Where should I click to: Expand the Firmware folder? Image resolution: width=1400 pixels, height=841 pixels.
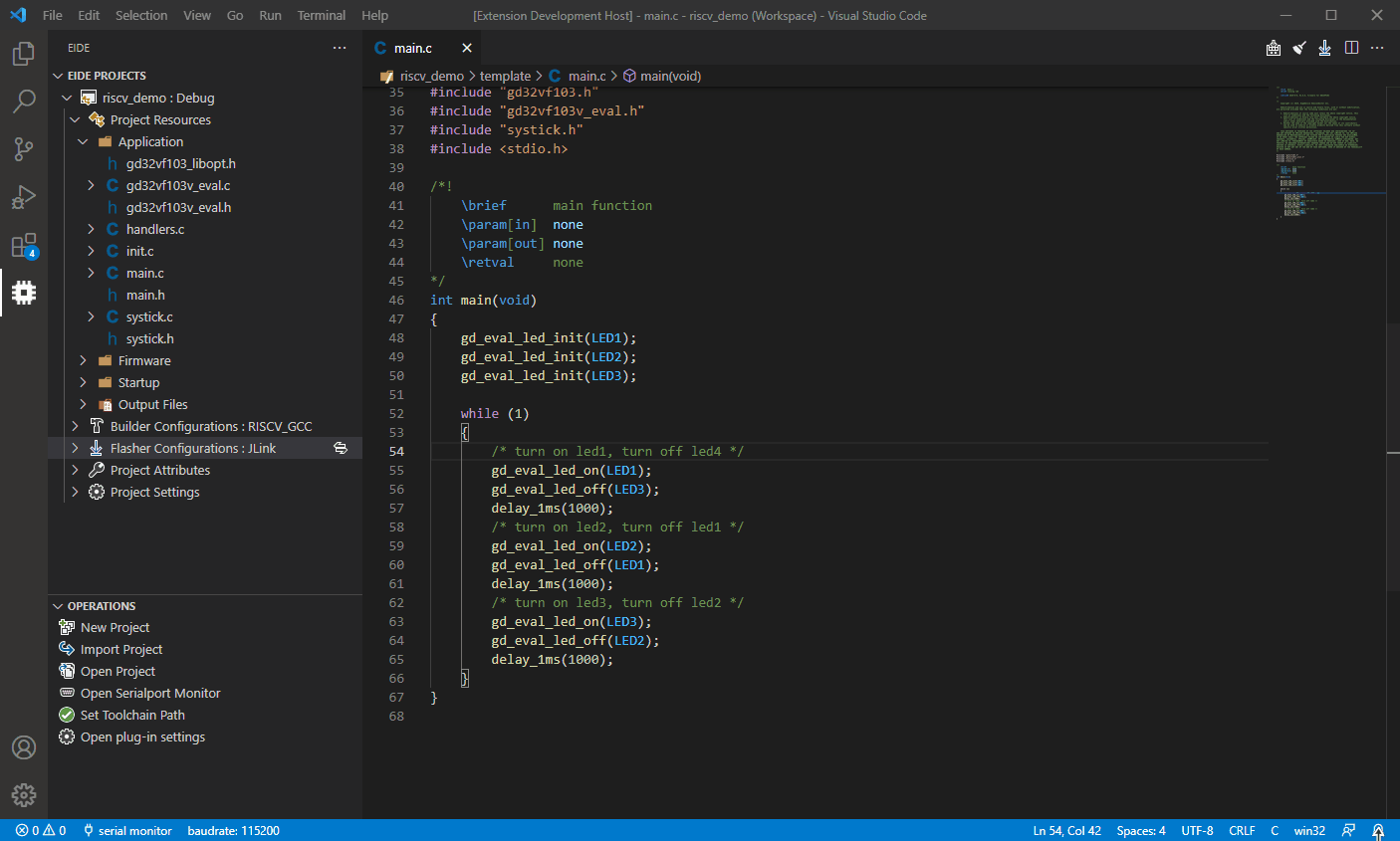click(144, 361)
